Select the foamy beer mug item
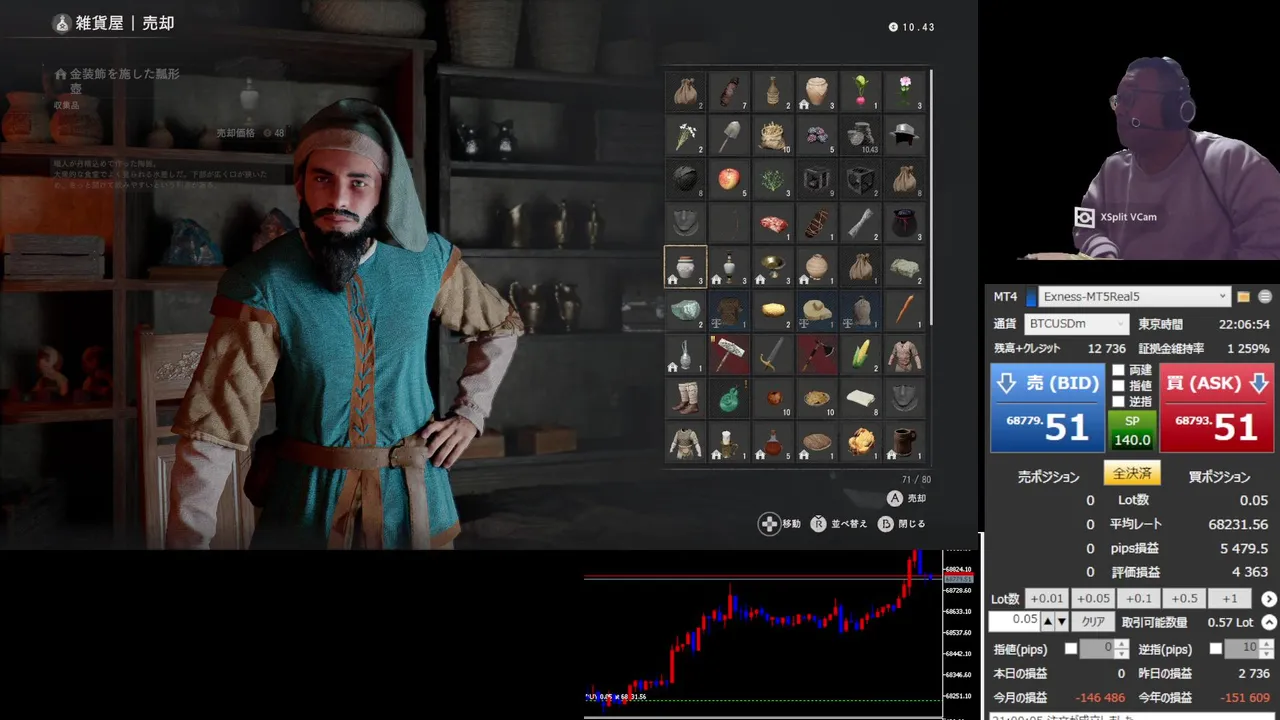 (x=729, y=443)
